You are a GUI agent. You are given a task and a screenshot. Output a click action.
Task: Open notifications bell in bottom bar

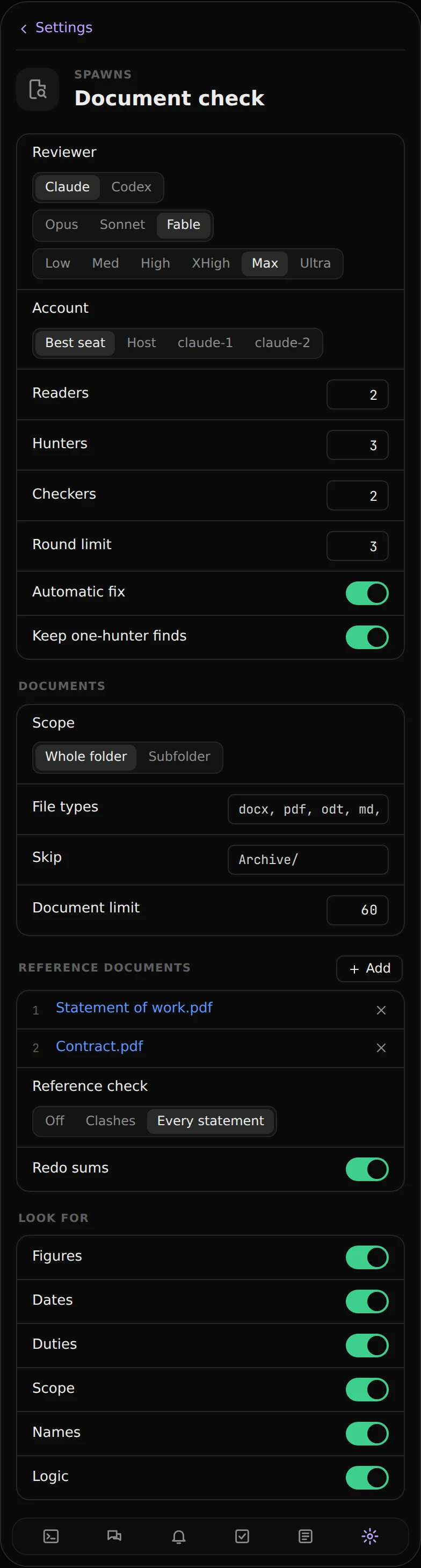coord(178,1536)
